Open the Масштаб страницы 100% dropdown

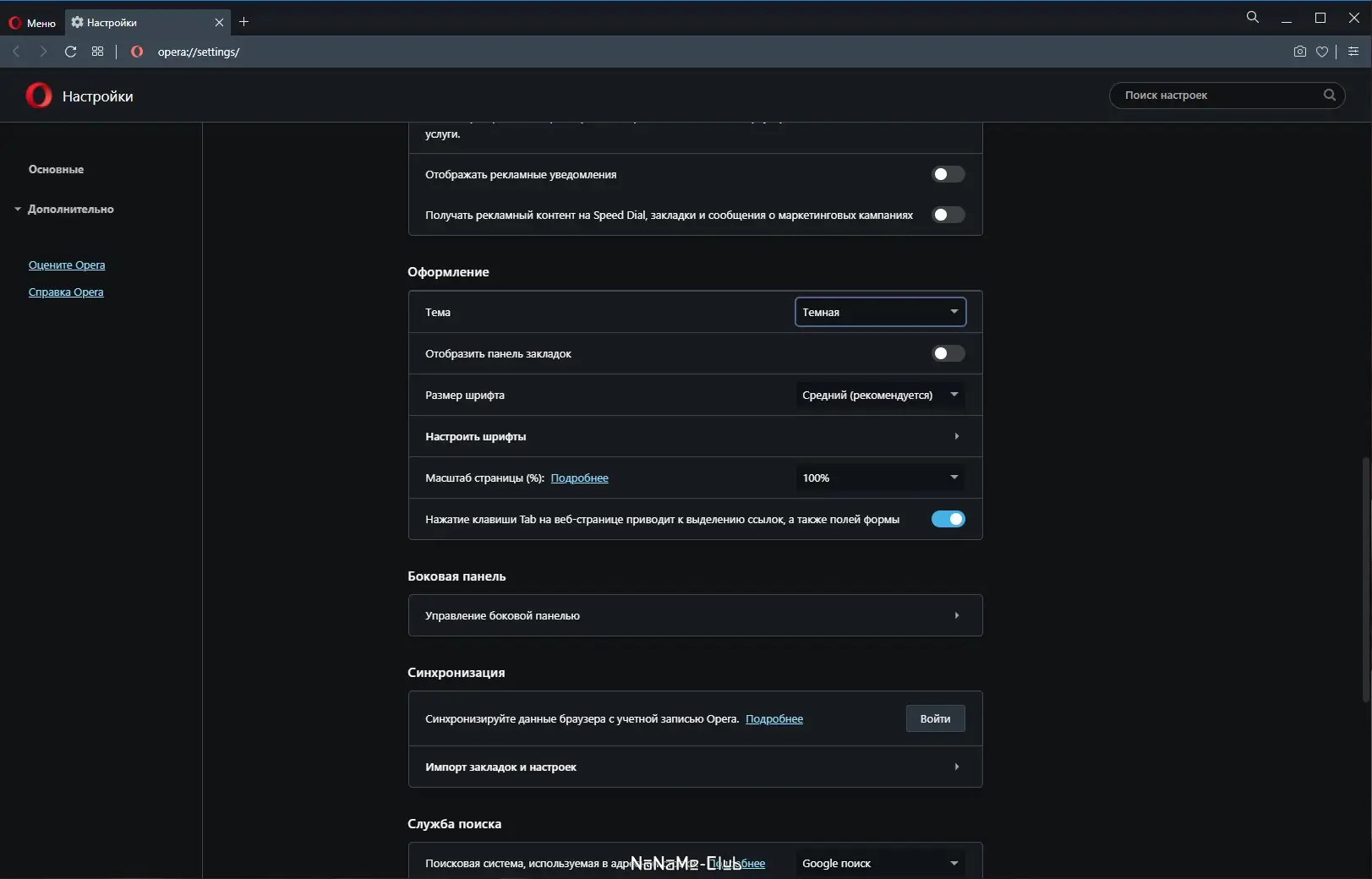(880, 478)
